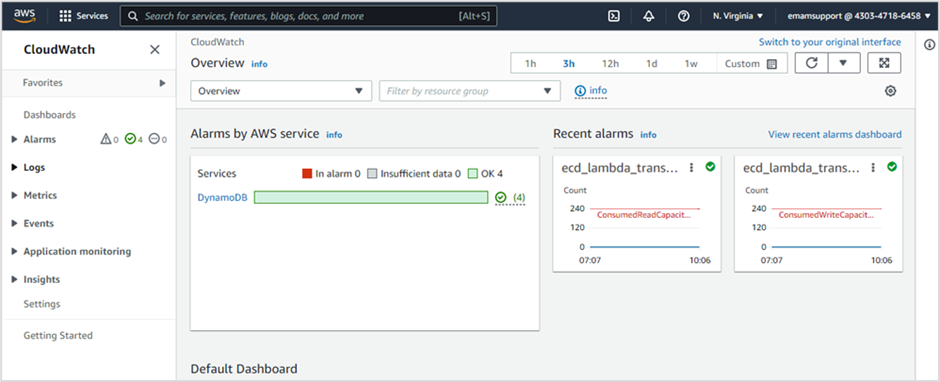
Task: Expand the Alarms tree item
Action: [x=14, y=140]
